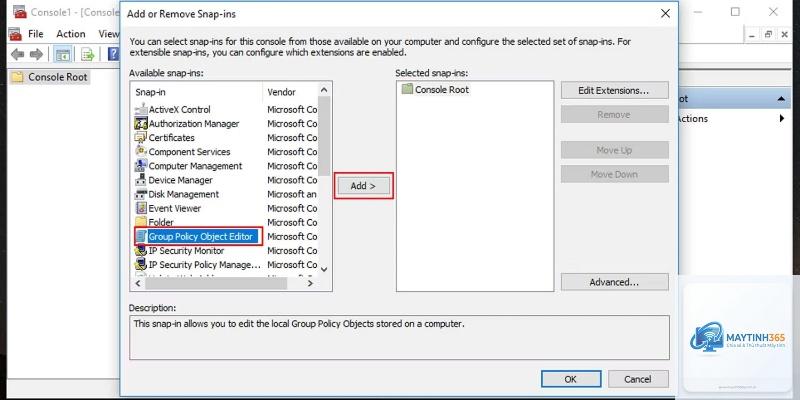The image size is (800, 400).
Task: Click the Forward arrow in Console1 toolbar
Action: pos(36,54)
